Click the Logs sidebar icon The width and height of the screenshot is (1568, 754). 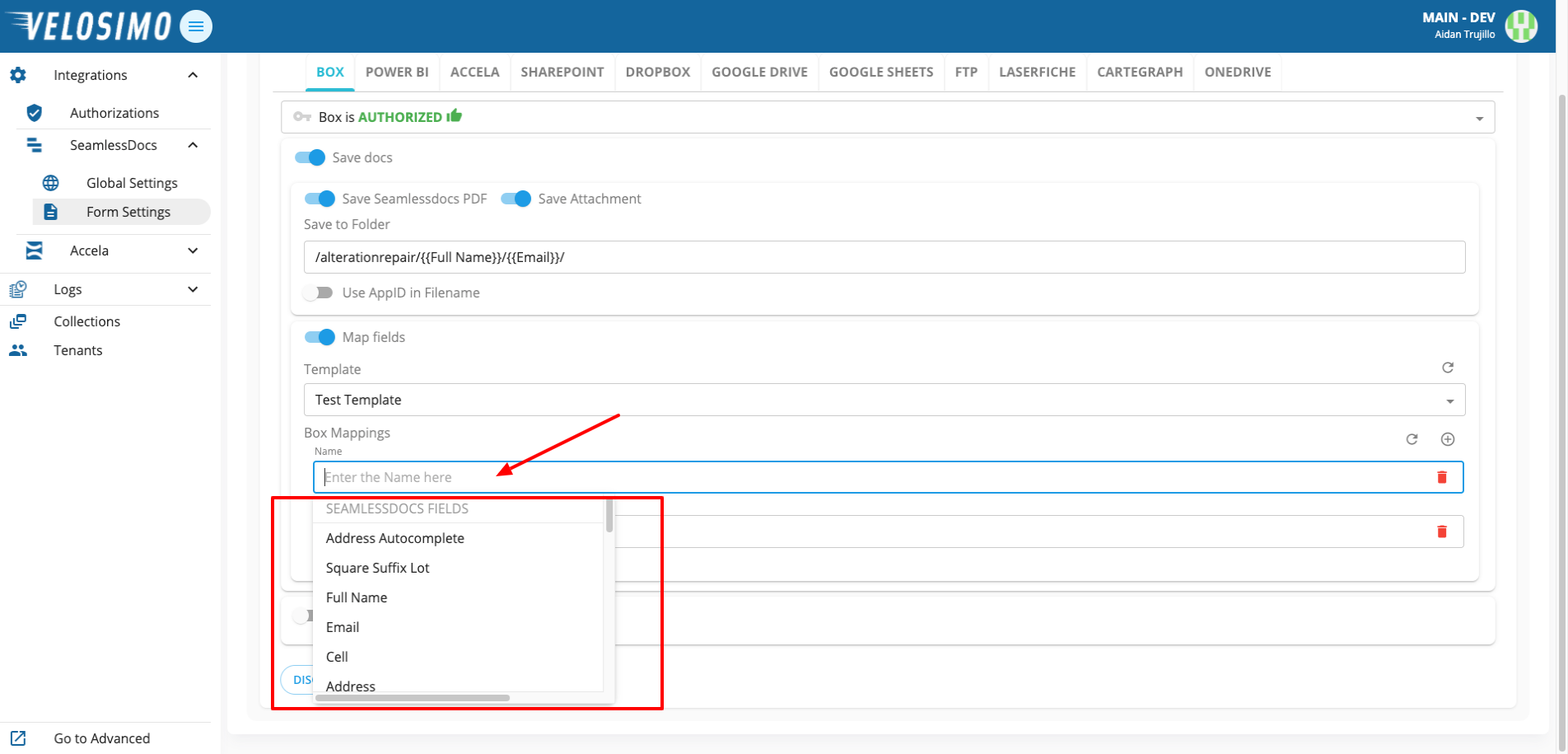(18, 289)
